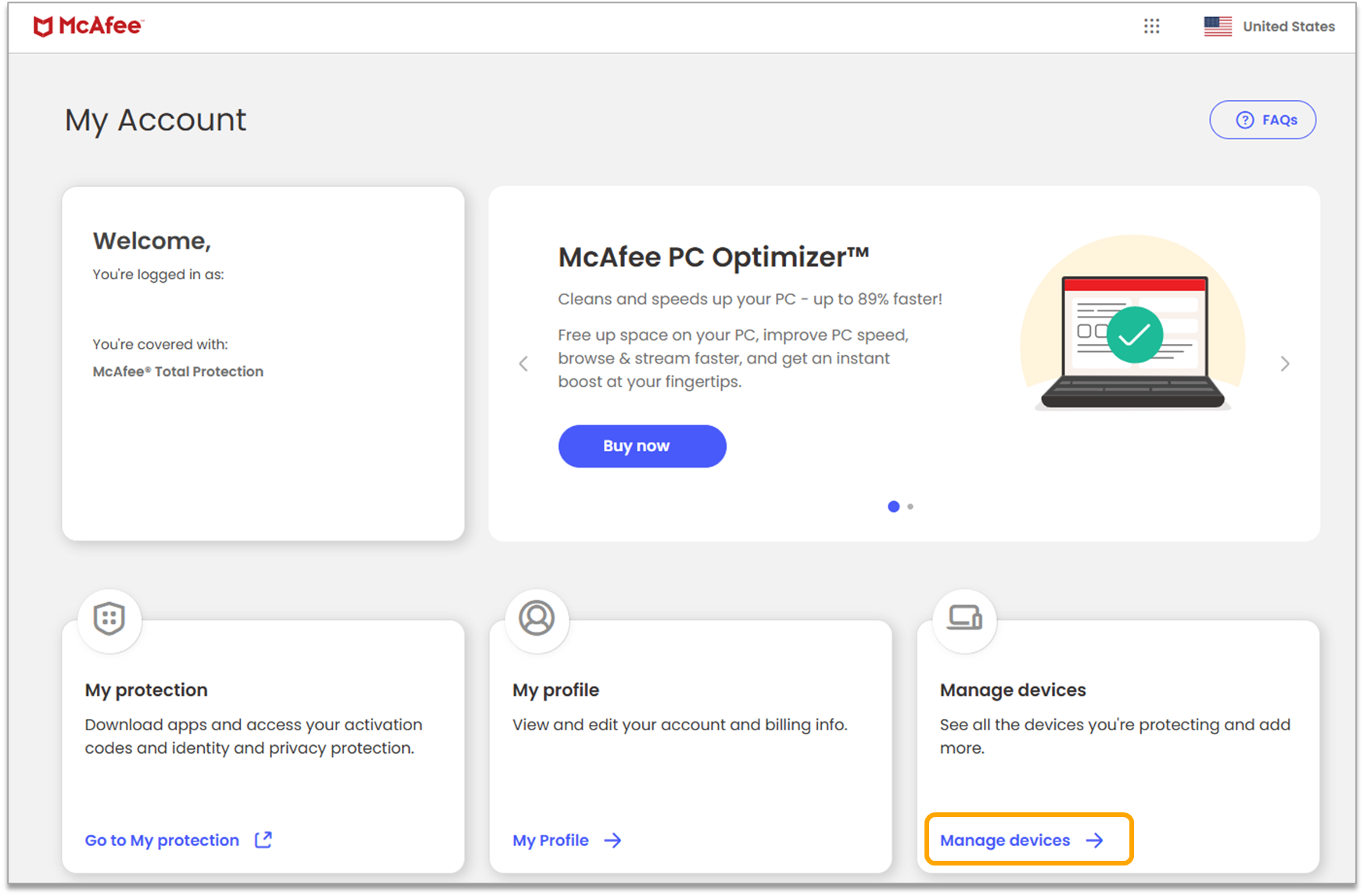Viewport: 1364px width, 896px height.
Task: Click external link icon beside My protection
Action: 264,840
